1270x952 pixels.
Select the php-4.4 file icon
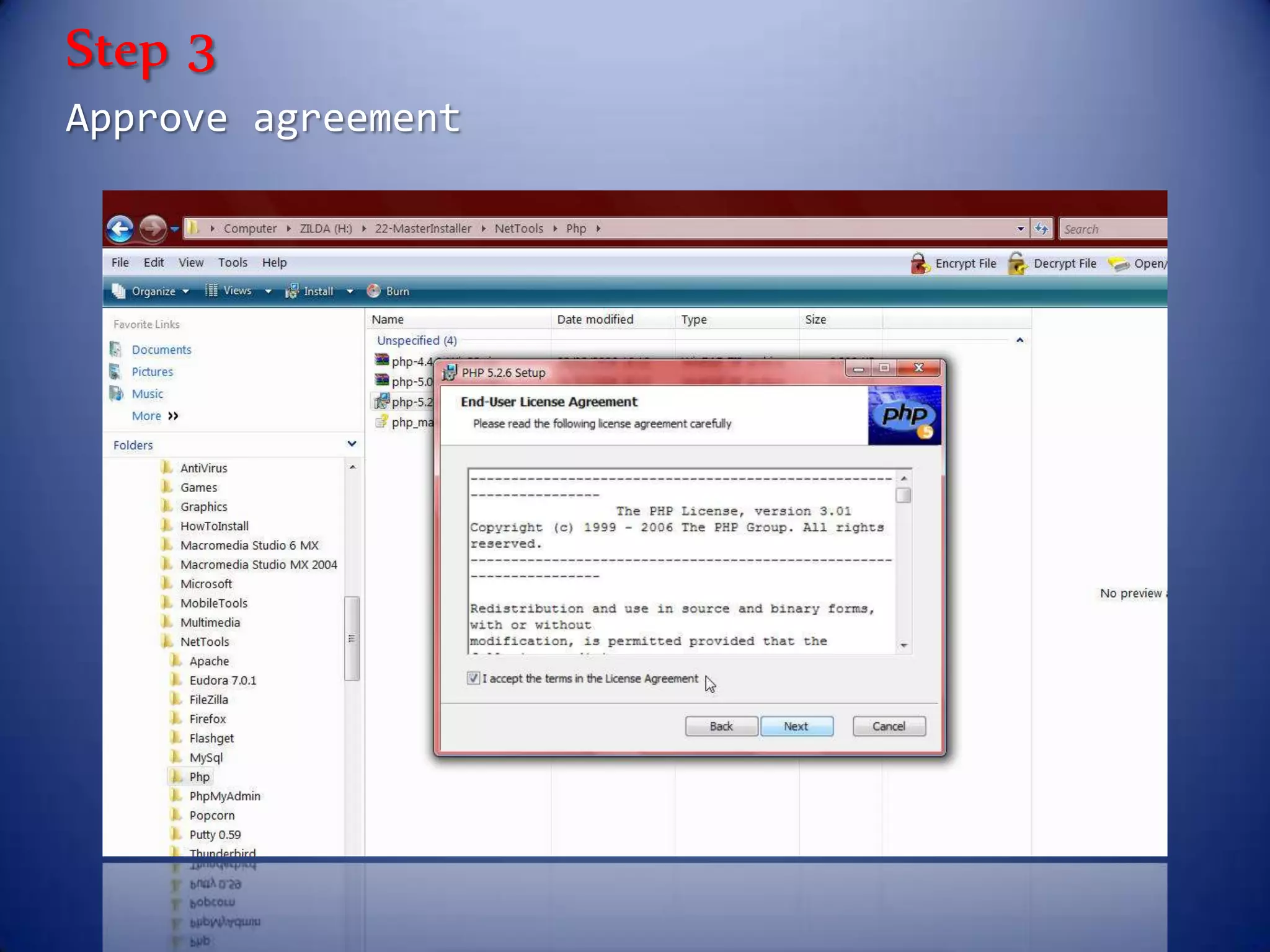(381, 360)
